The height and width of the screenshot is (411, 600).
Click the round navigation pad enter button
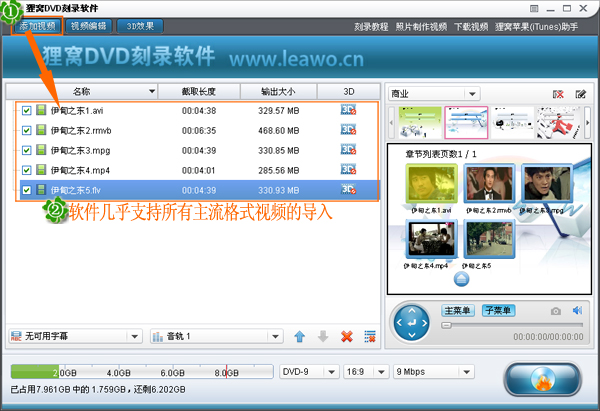(x=412, y=323)
